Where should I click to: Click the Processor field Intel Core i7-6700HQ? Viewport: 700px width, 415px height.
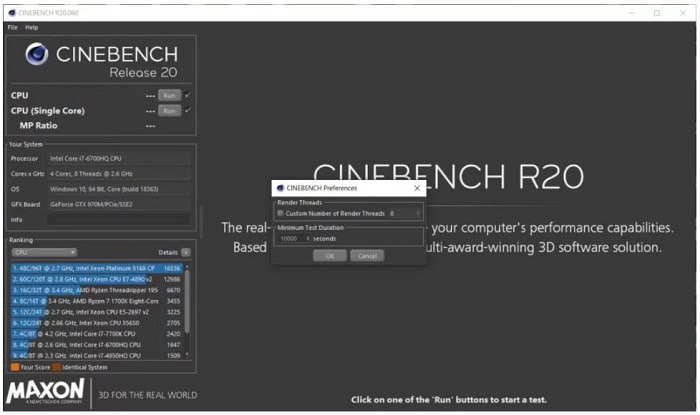click(x=119, y=159)
